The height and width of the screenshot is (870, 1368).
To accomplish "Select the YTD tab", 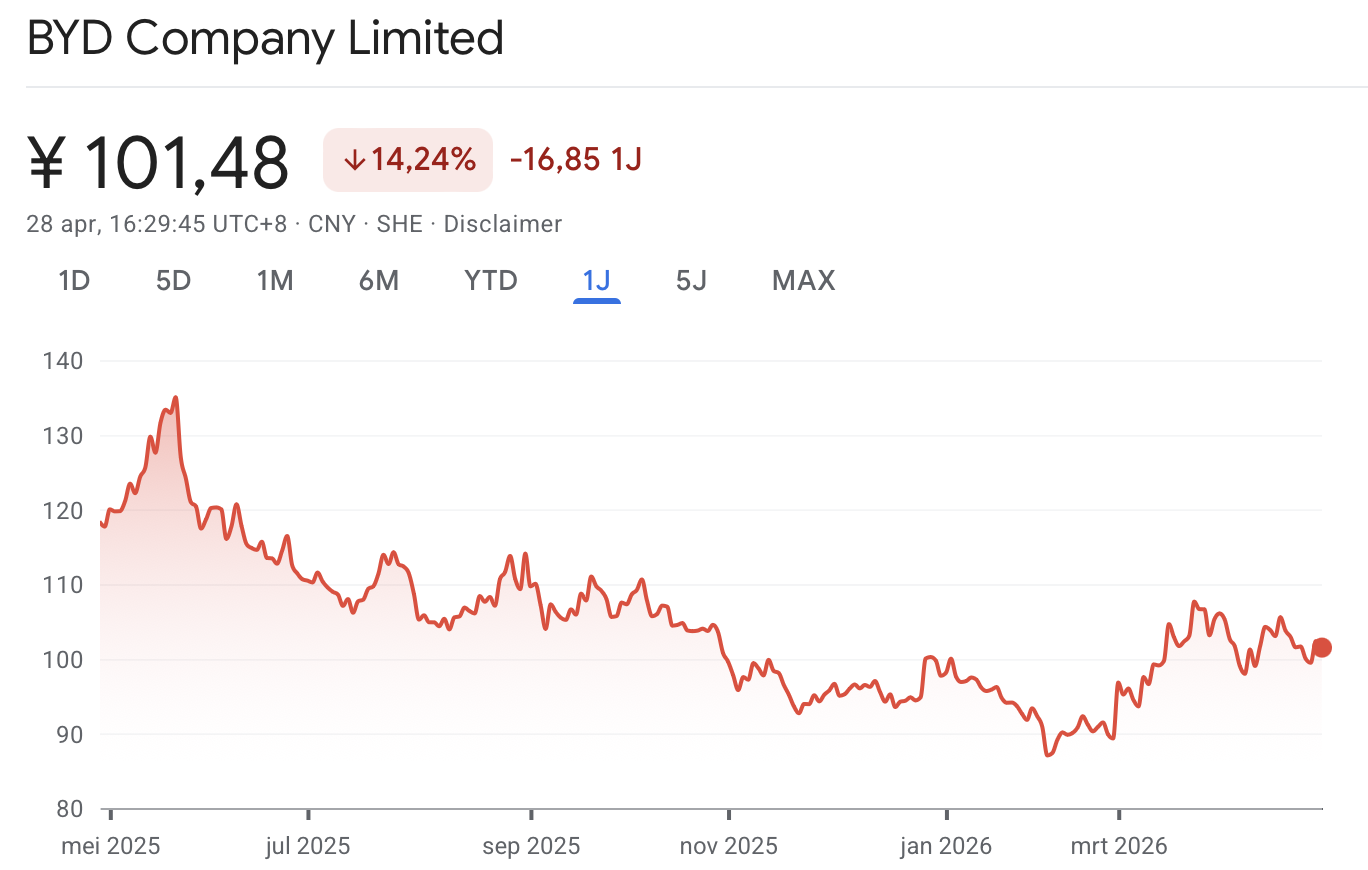I will pyautogui.click(x=491, y=281).
